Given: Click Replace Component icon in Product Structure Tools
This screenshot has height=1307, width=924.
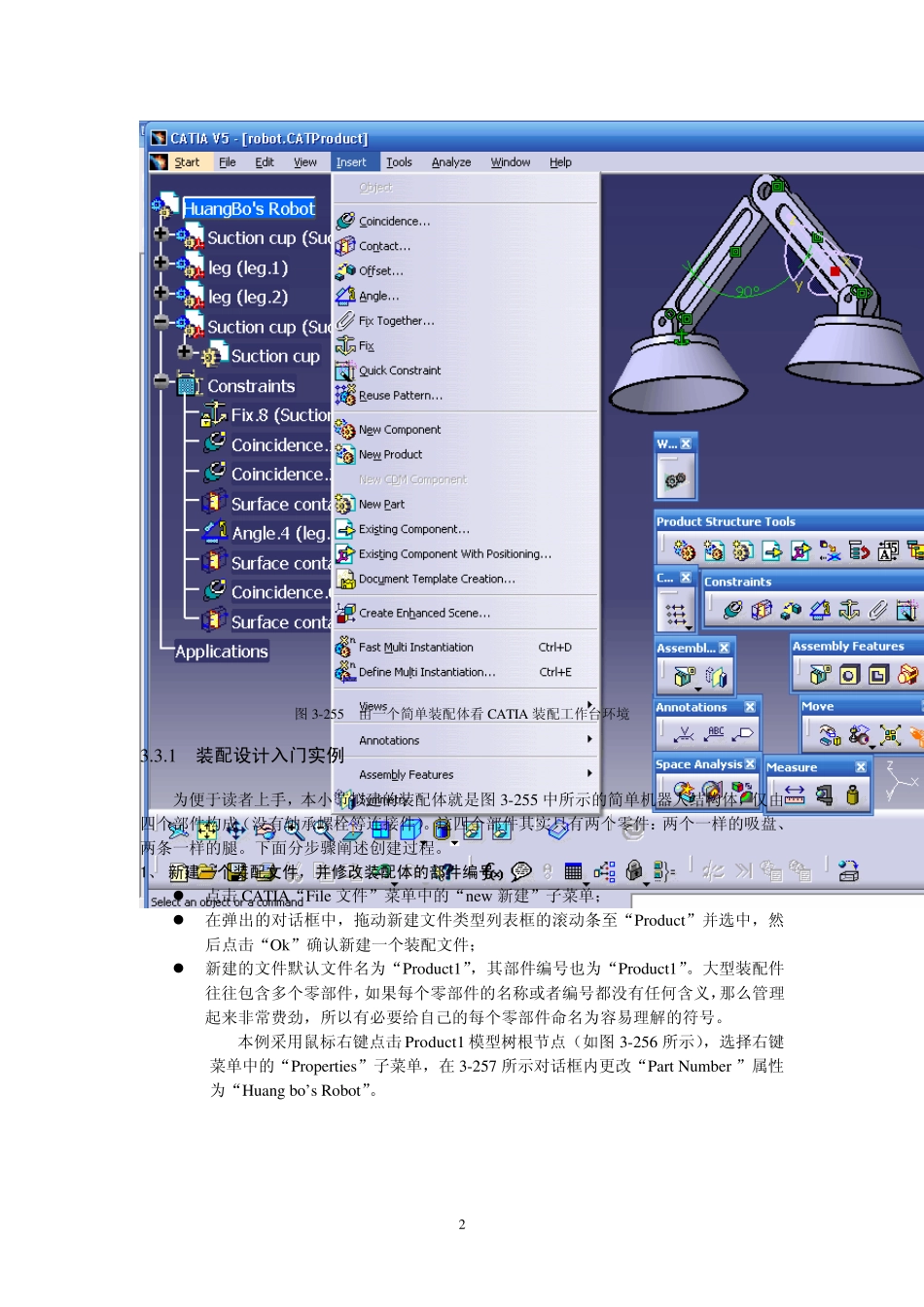Looking at the screenshot, I should tap(830, 551).
